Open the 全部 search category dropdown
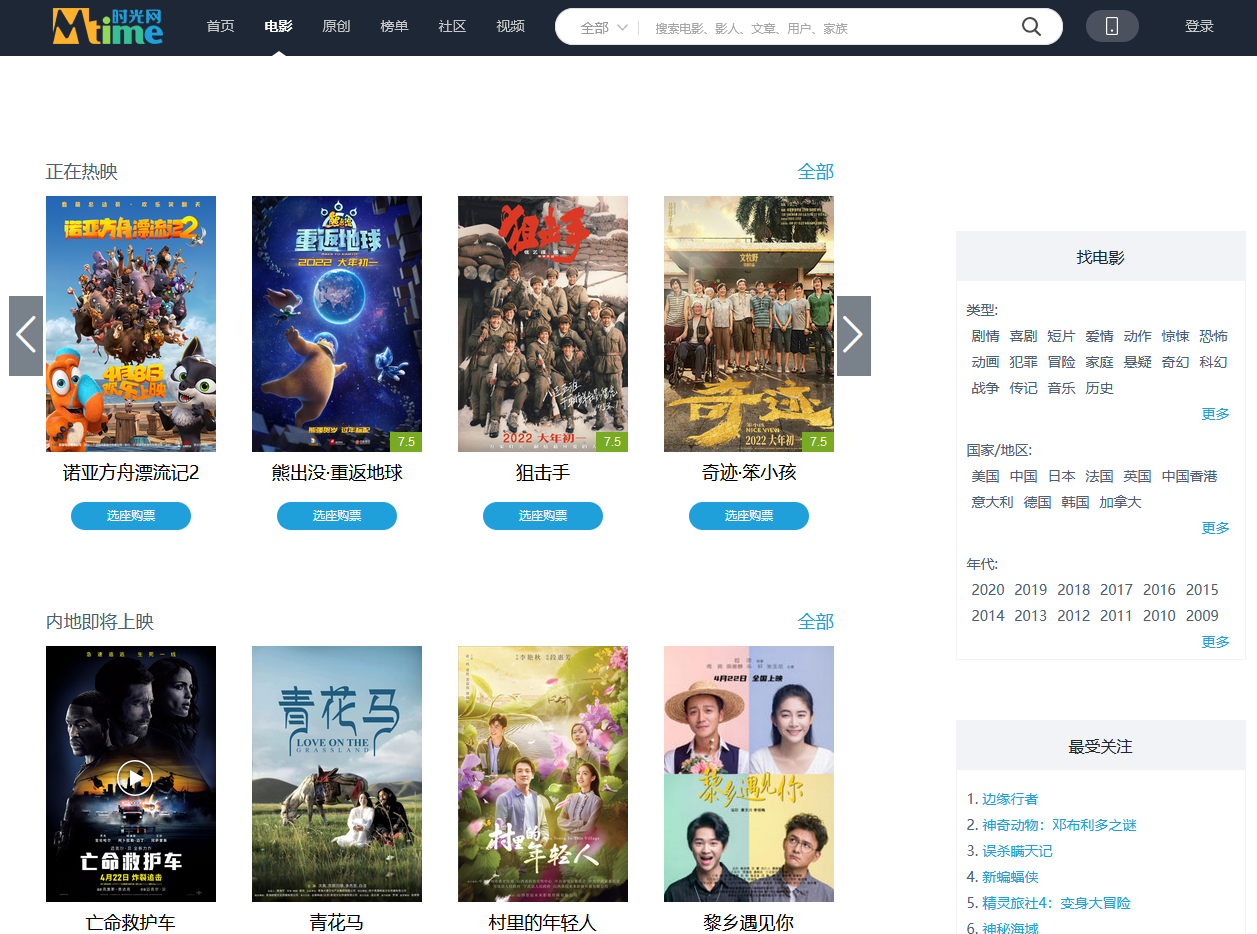Viewport: 1257px width, 934px height. coord(604,28)
